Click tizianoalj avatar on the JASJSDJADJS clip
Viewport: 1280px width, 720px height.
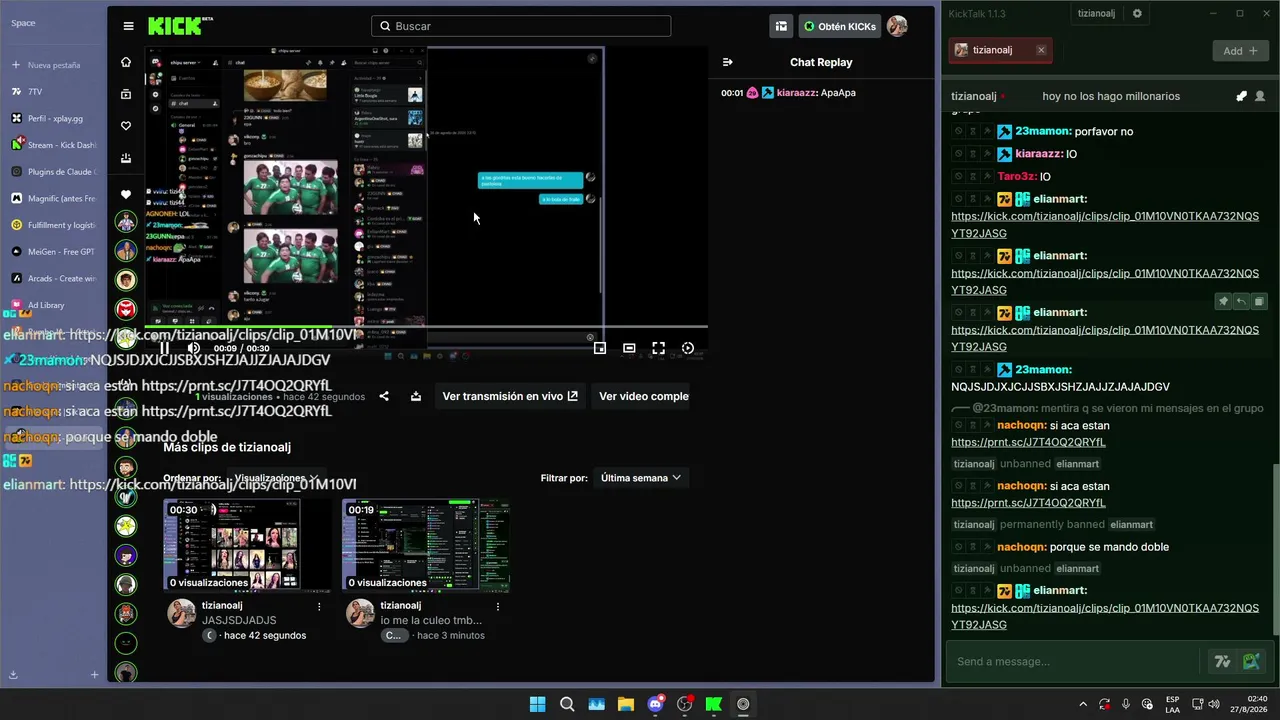(x=182, y=613)
